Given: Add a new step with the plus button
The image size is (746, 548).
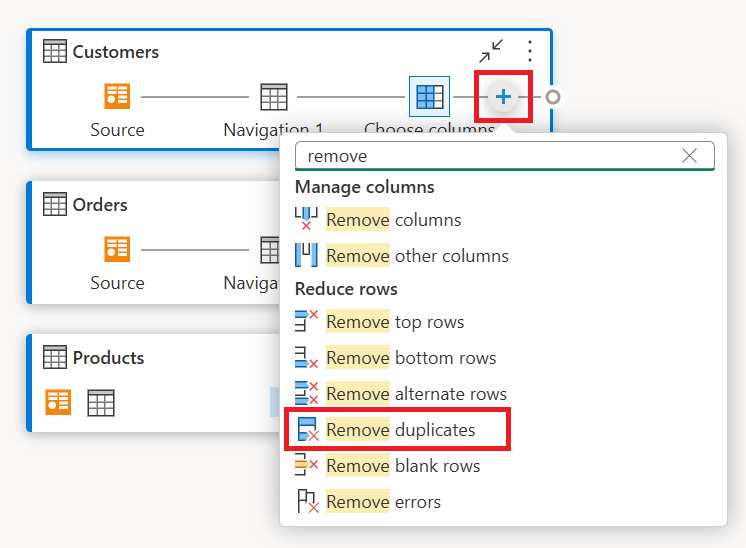Looking at the screenshot, I should [x=503, y=97].
